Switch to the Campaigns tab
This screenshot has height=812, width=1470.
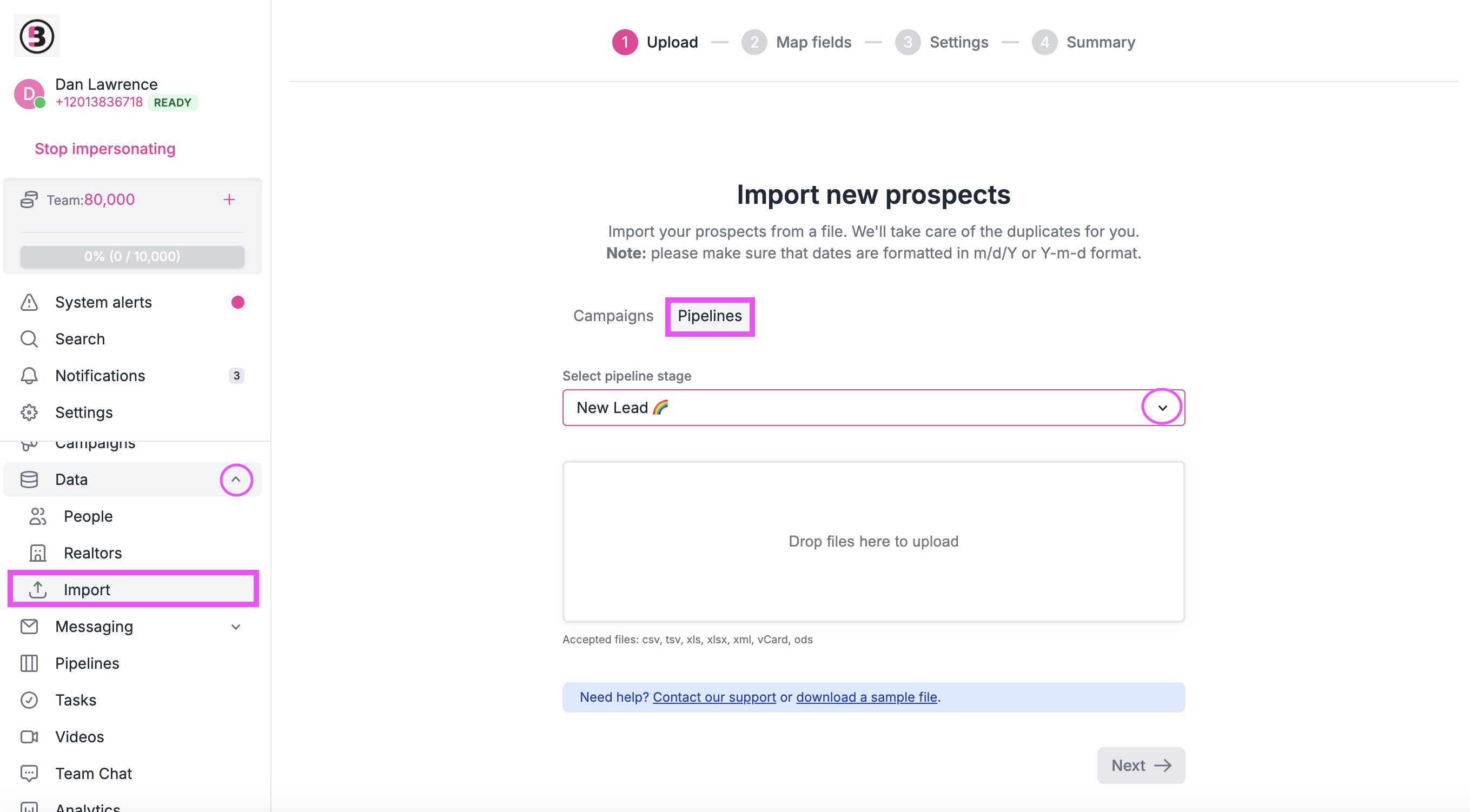(x=613, y=316)
